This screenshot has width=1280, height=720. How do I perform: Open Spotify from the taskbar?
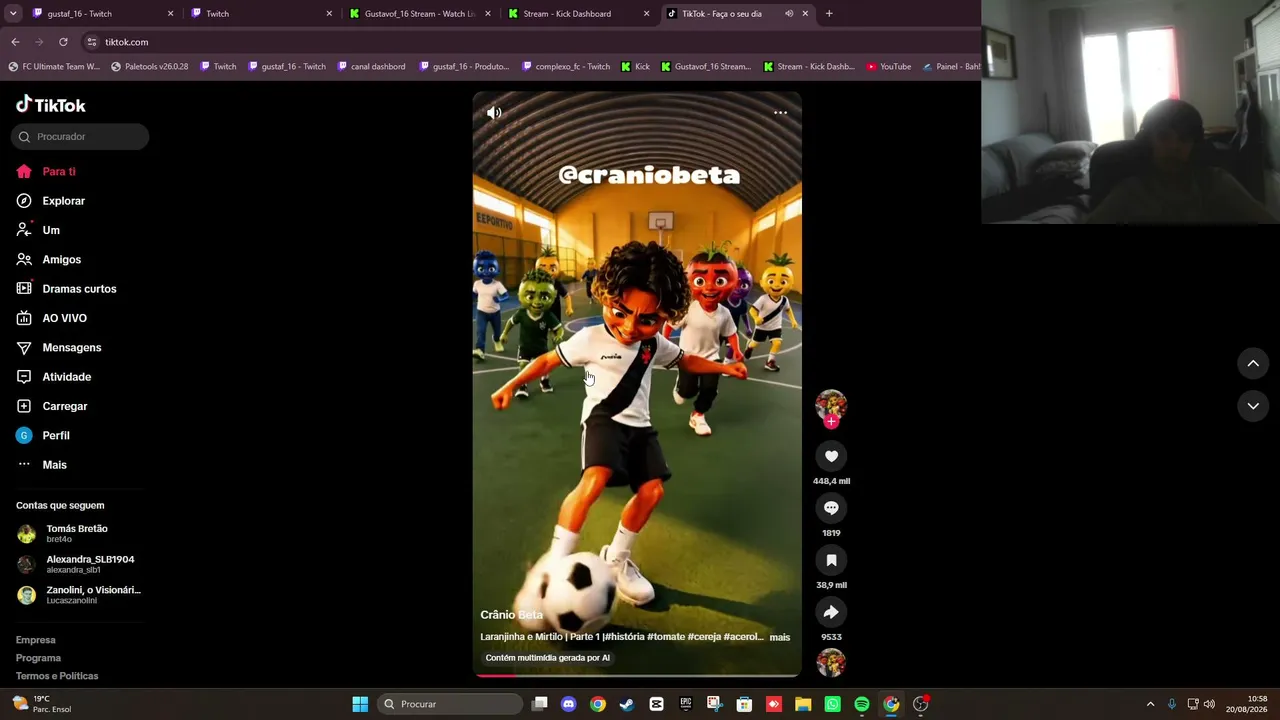862,704
